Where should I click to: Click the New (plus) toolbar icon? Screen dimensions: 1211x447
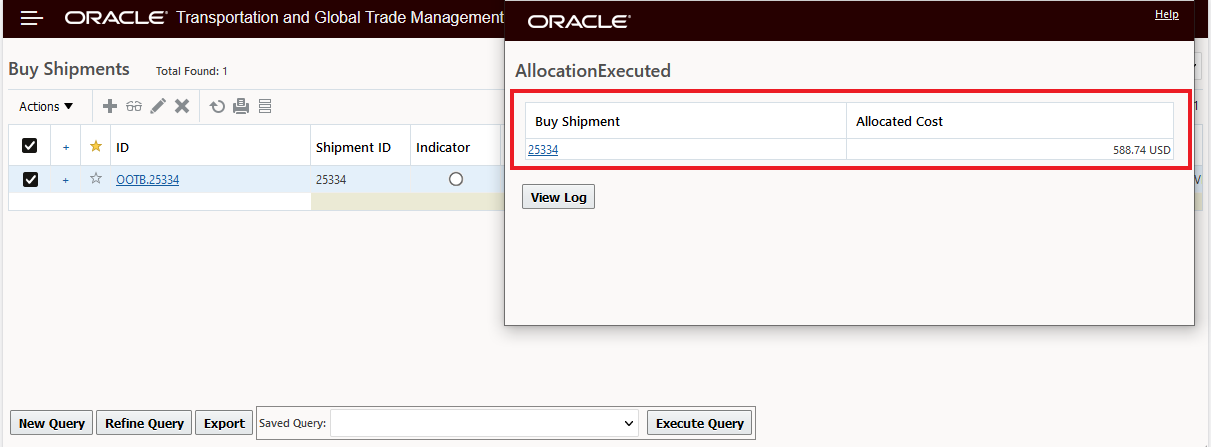(111, 106)
